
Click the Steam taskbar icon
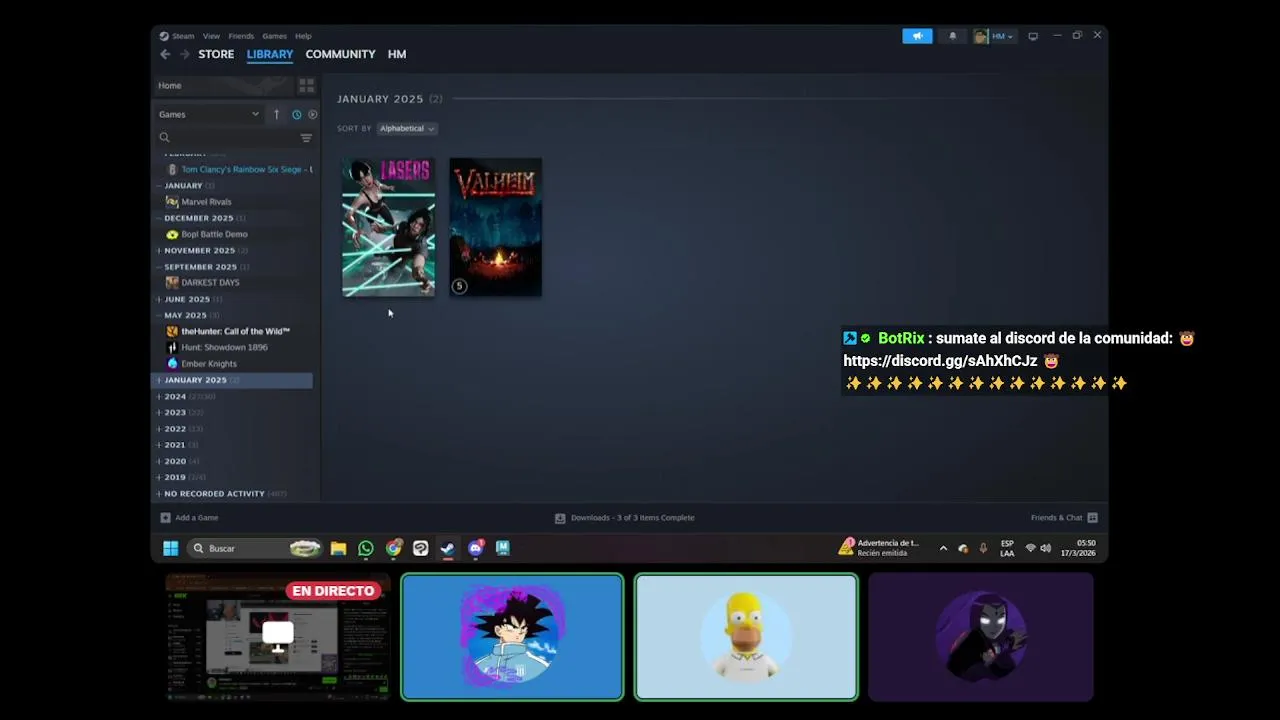[447, 548]
